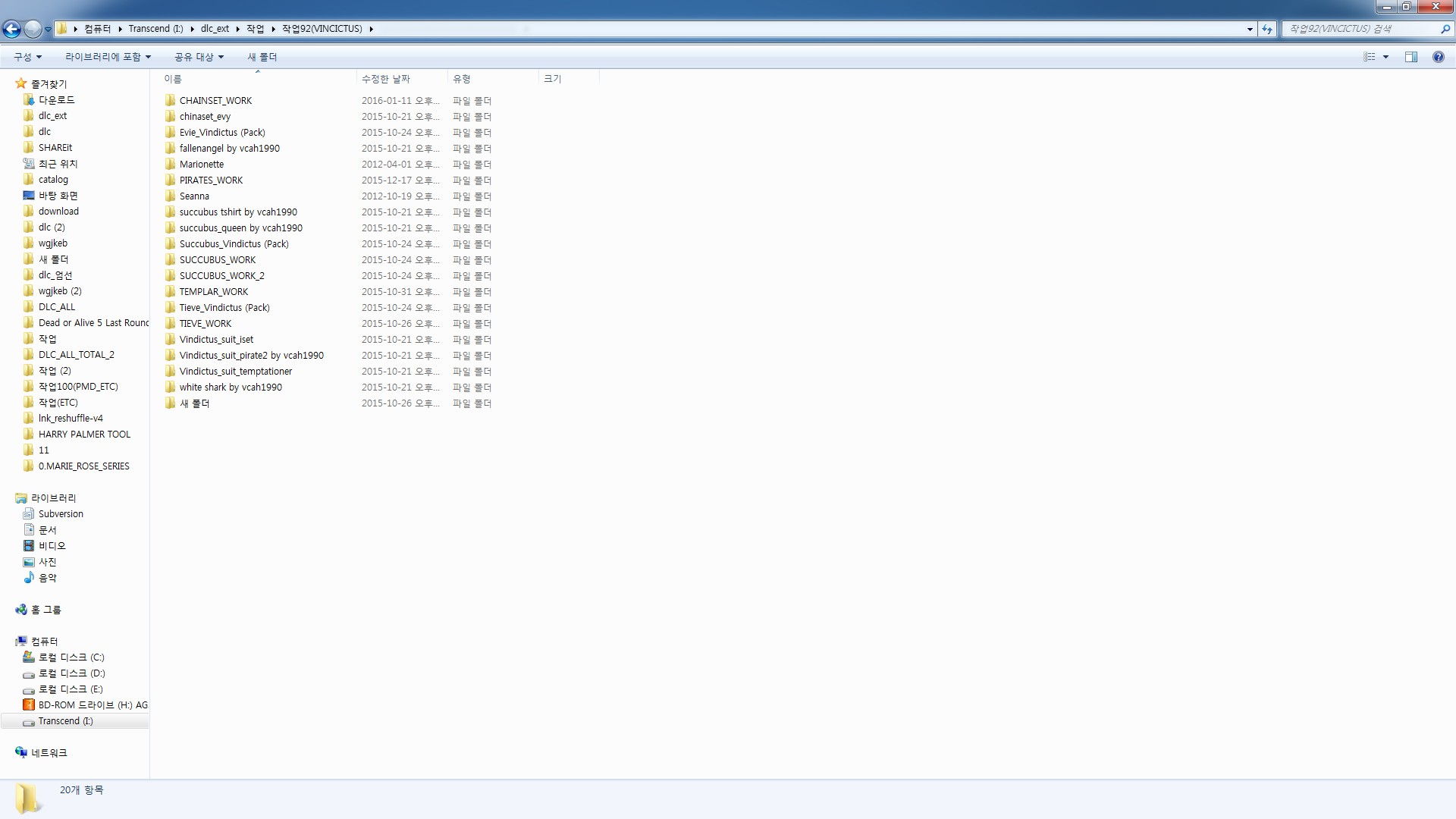Click the Help question mark icon
The height and width of the screenshot is (819, 1456).
1438,57
